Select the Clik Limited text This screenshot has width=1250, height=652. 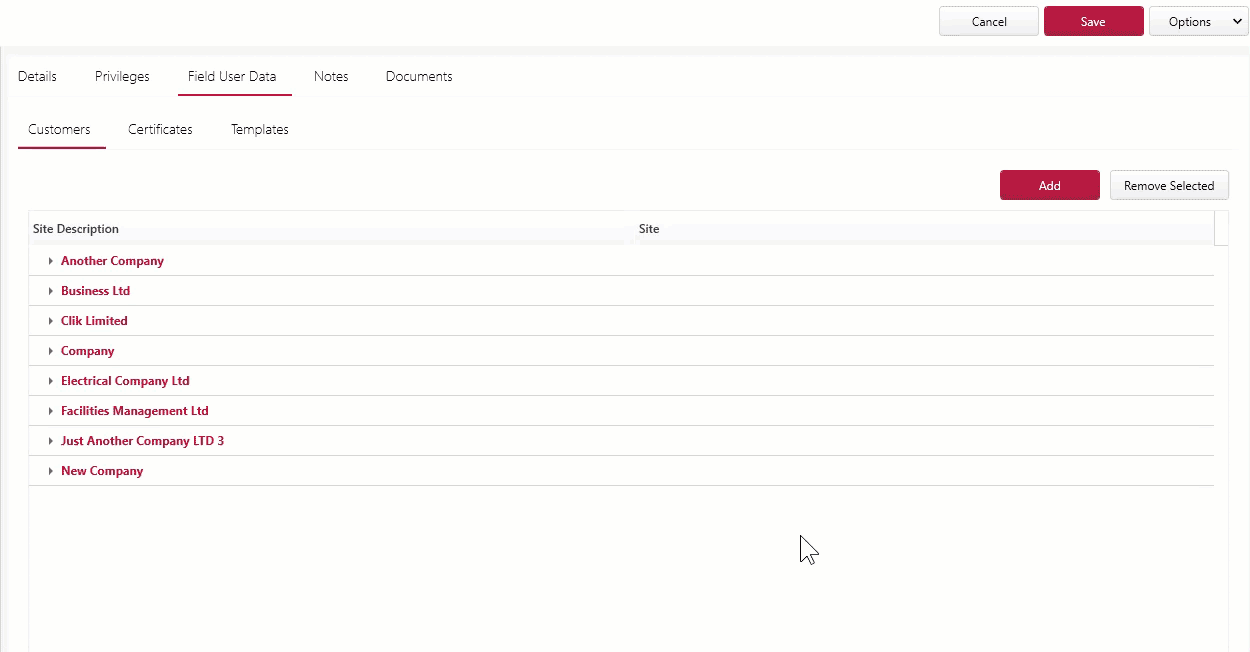tap(94, 321)
